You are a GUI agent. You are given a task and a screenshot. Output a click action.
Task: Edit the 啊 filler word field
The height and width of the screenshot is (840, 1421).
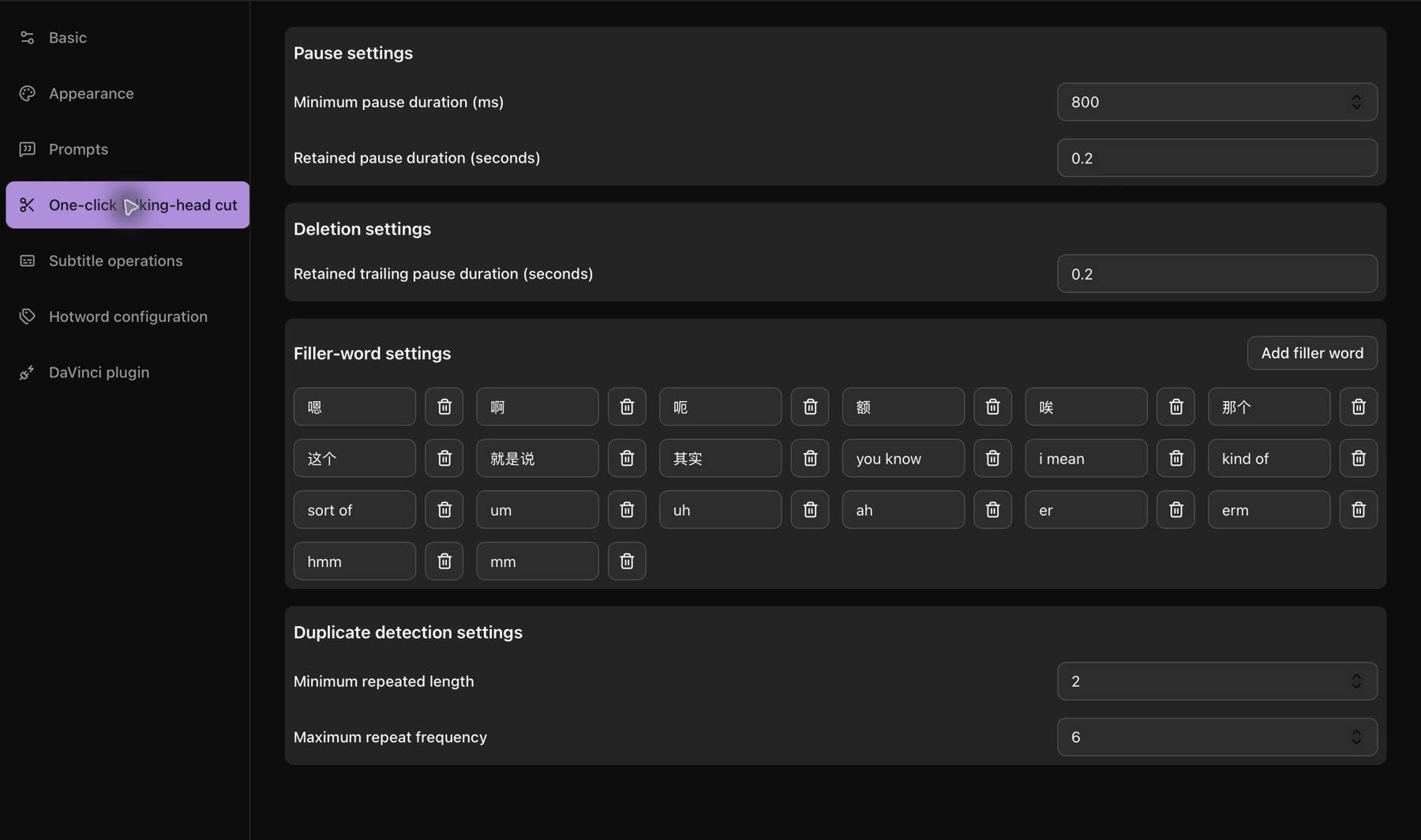pyautogui.click(x=538, y=407)
